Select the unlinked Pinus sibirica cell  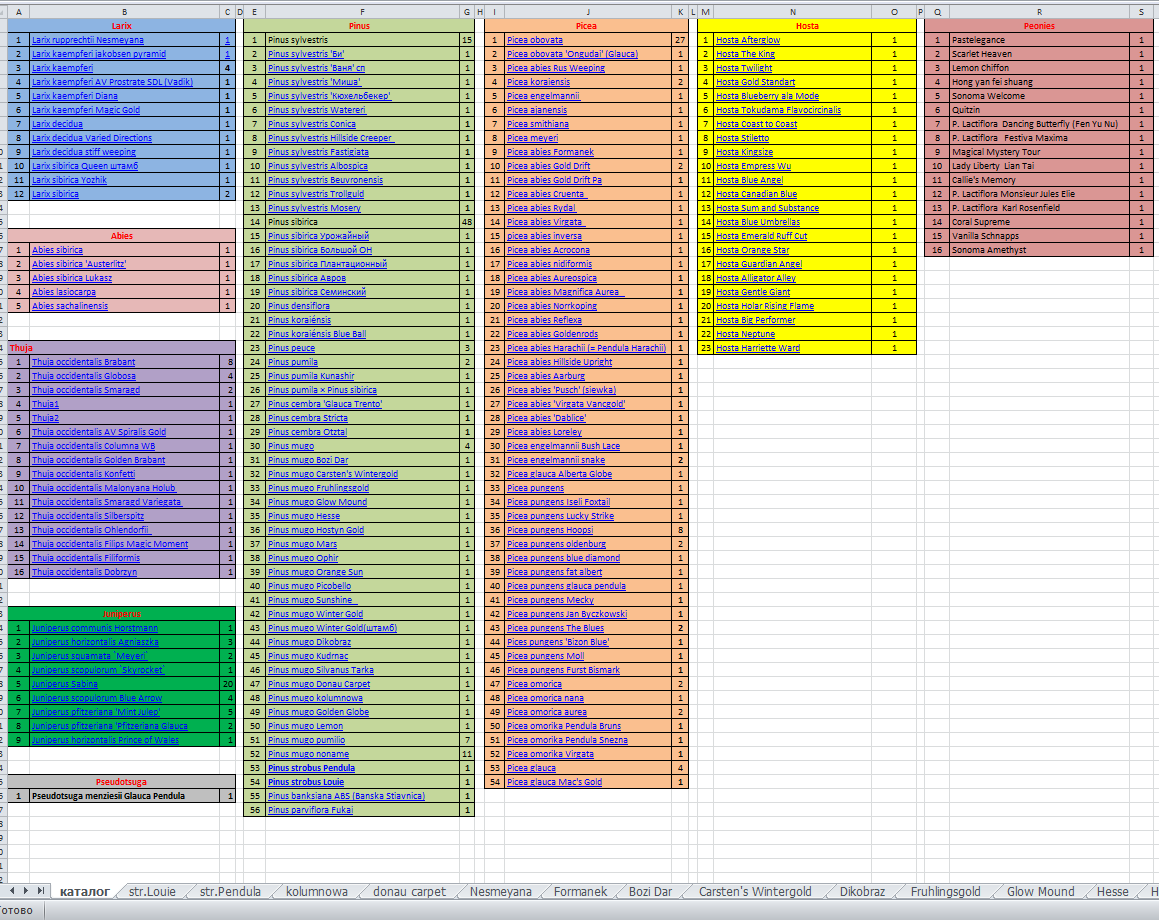click(x=362, y=222)
